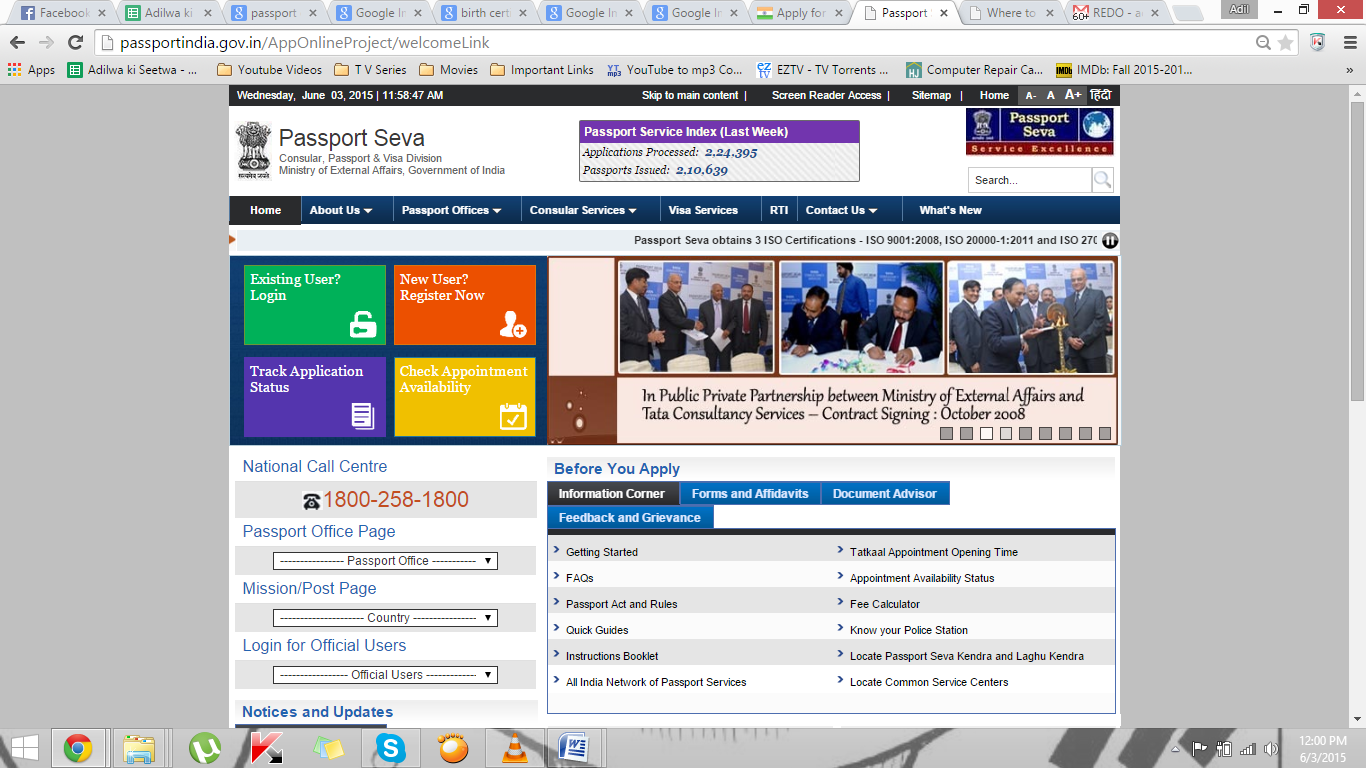Switch site language to Hindi
Image resolution: width=1366 pixels, height=768 pixels.
(x=1099, y=95)
